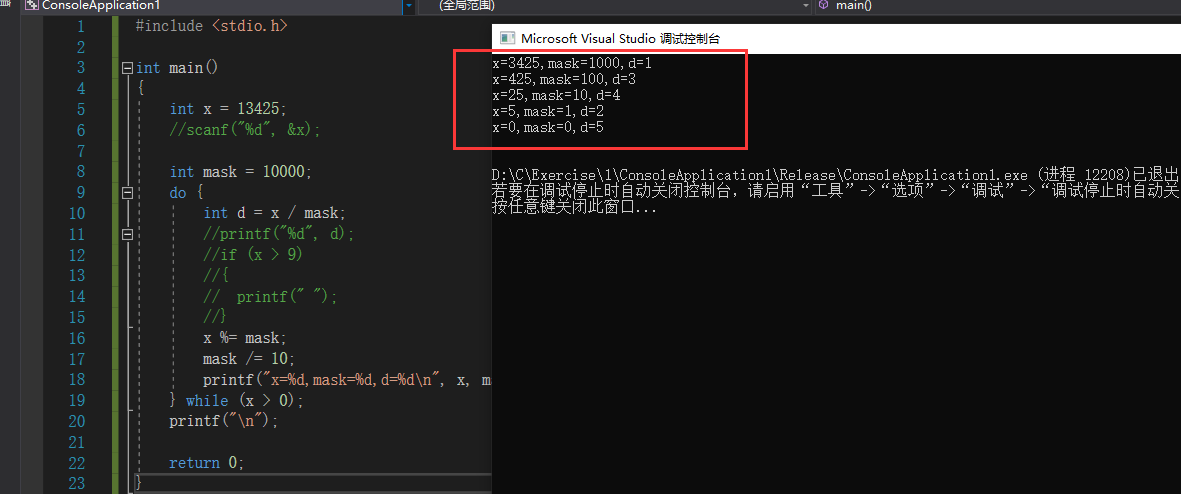
Task: Click console output x=5,mask=1,d=2
Action: (548, 111)
